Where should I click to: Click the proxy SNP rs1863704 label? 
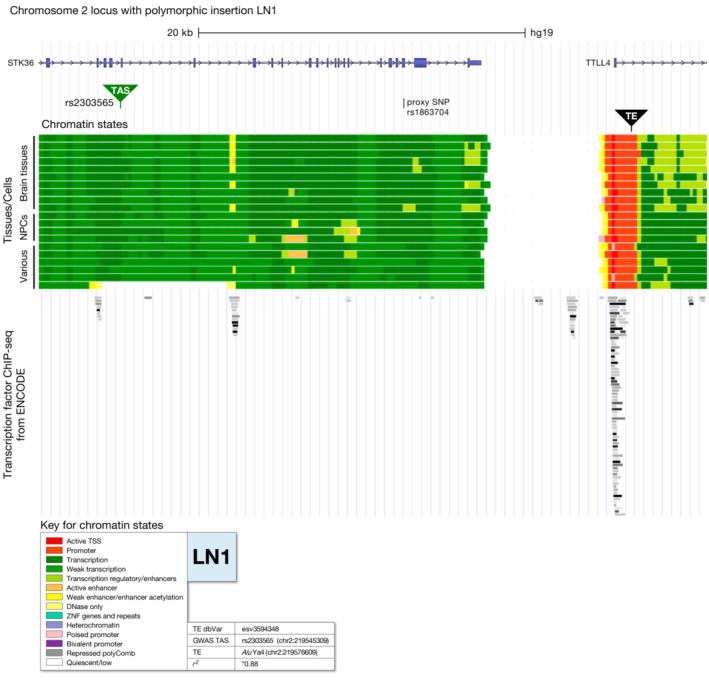(428, 107)
